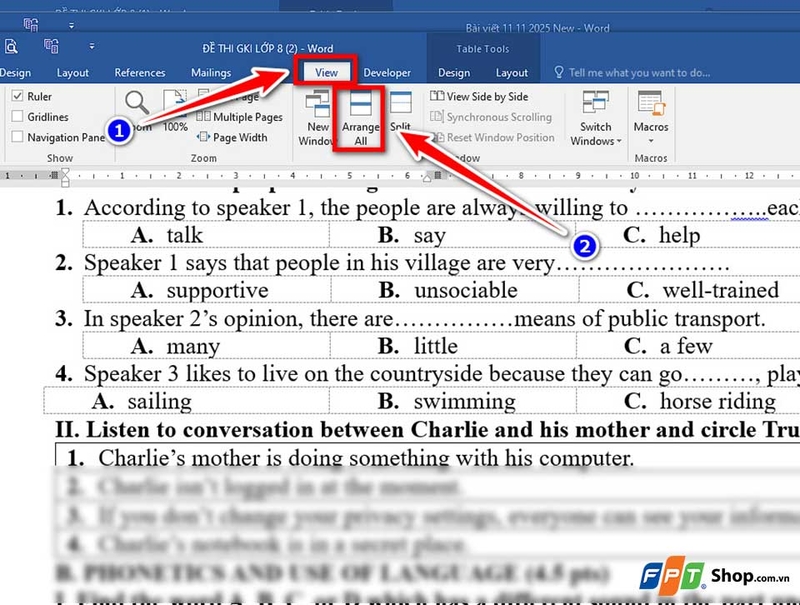Open the Layout tab next to References
This screenshot has height=605, width=800.
pyautogui.click(x=72, y=72)
